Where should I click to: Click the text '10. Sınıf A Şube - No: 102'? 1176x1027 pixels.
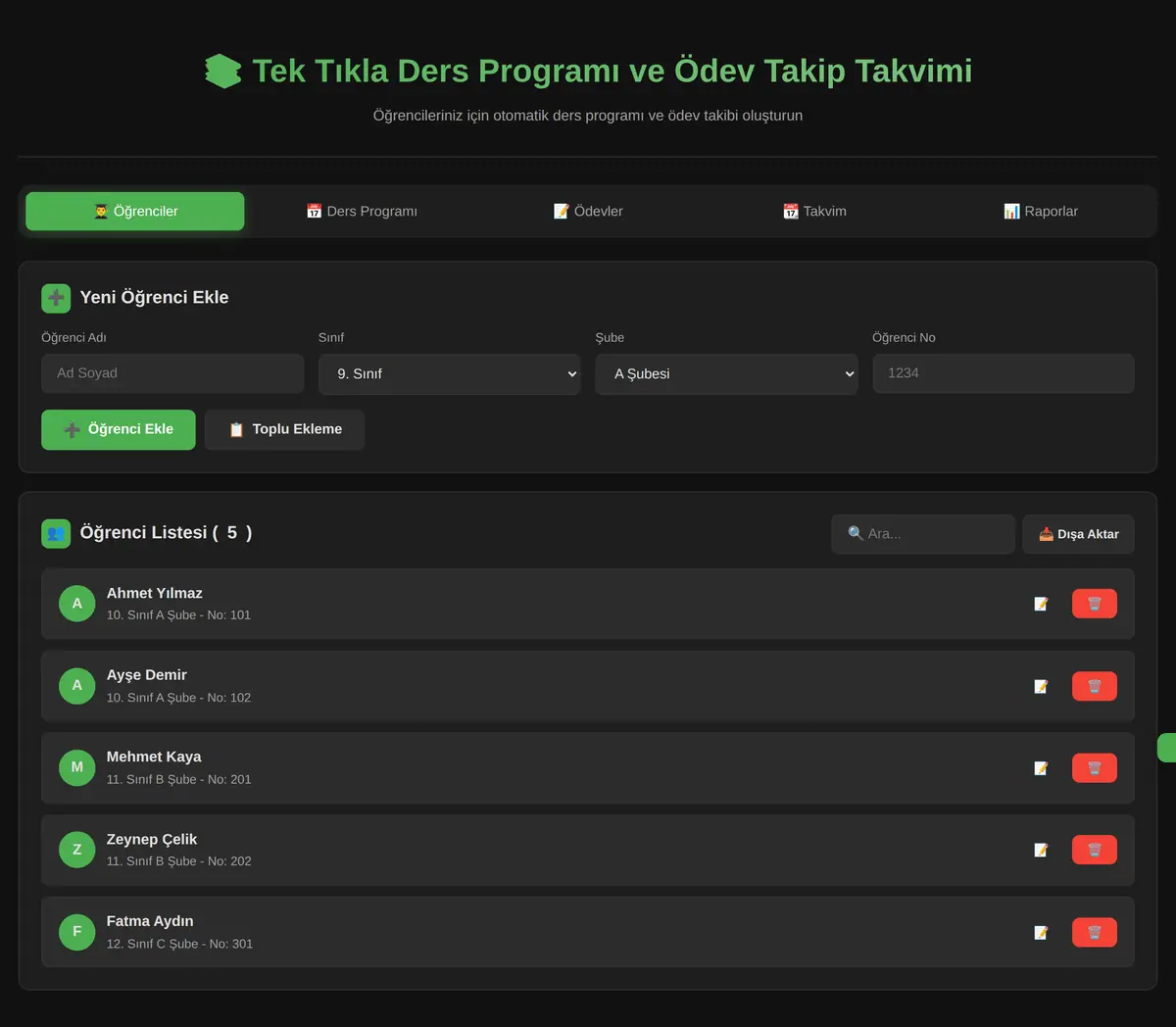click(178, 698)
